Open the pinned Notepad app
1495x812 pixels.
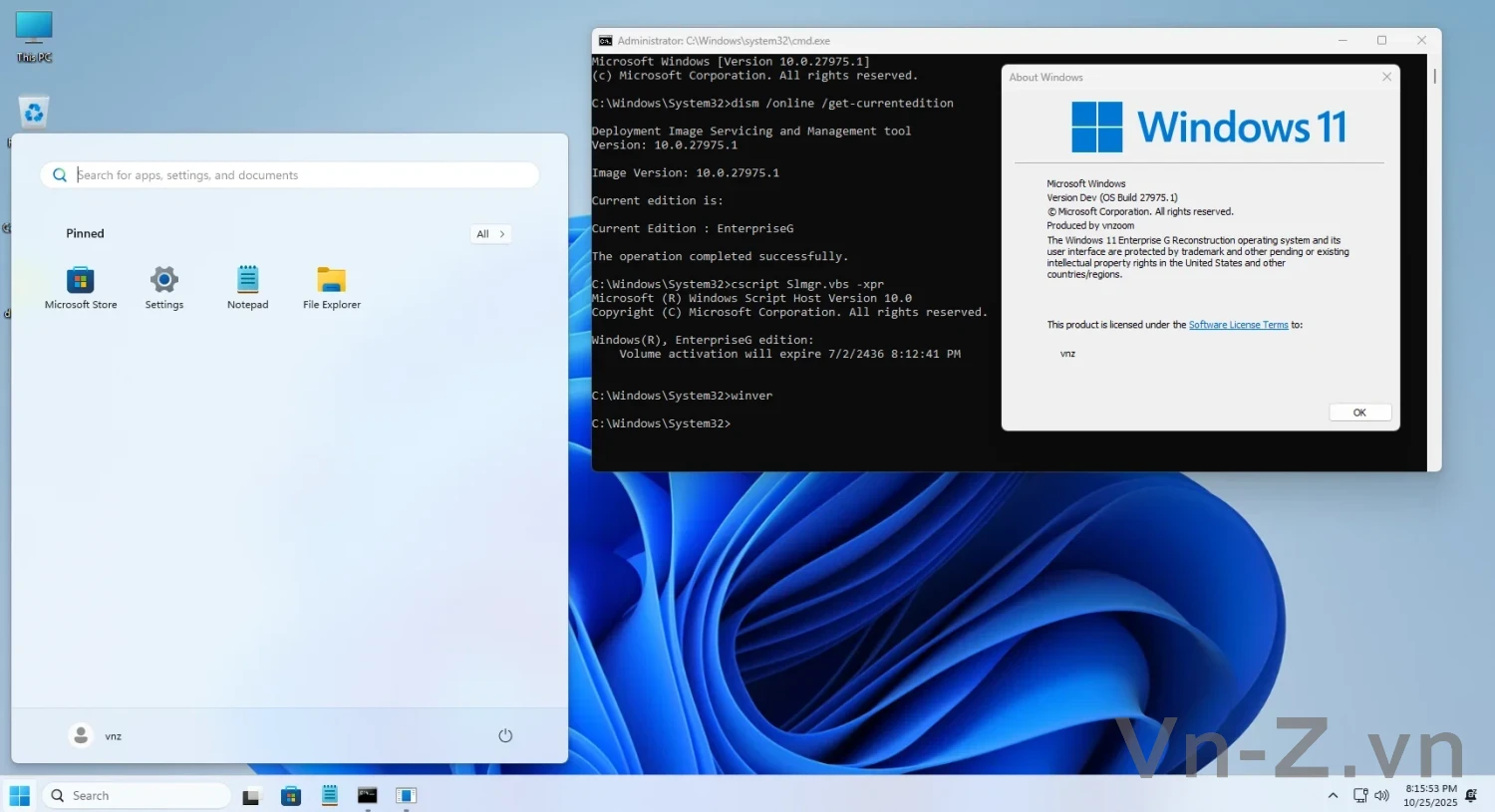[248, 281]
